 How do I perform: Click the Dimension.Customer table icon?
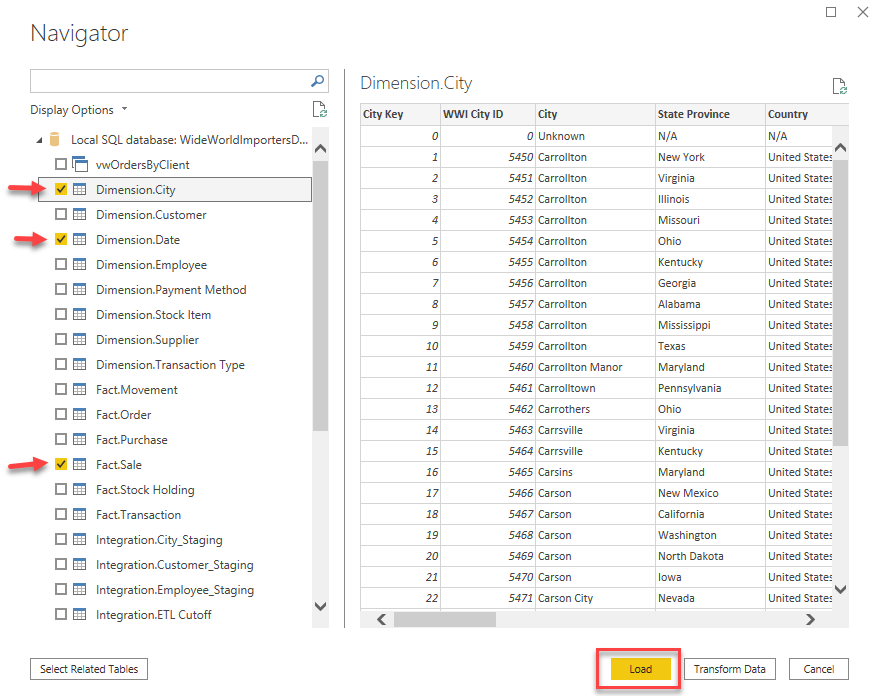(80, 214)
